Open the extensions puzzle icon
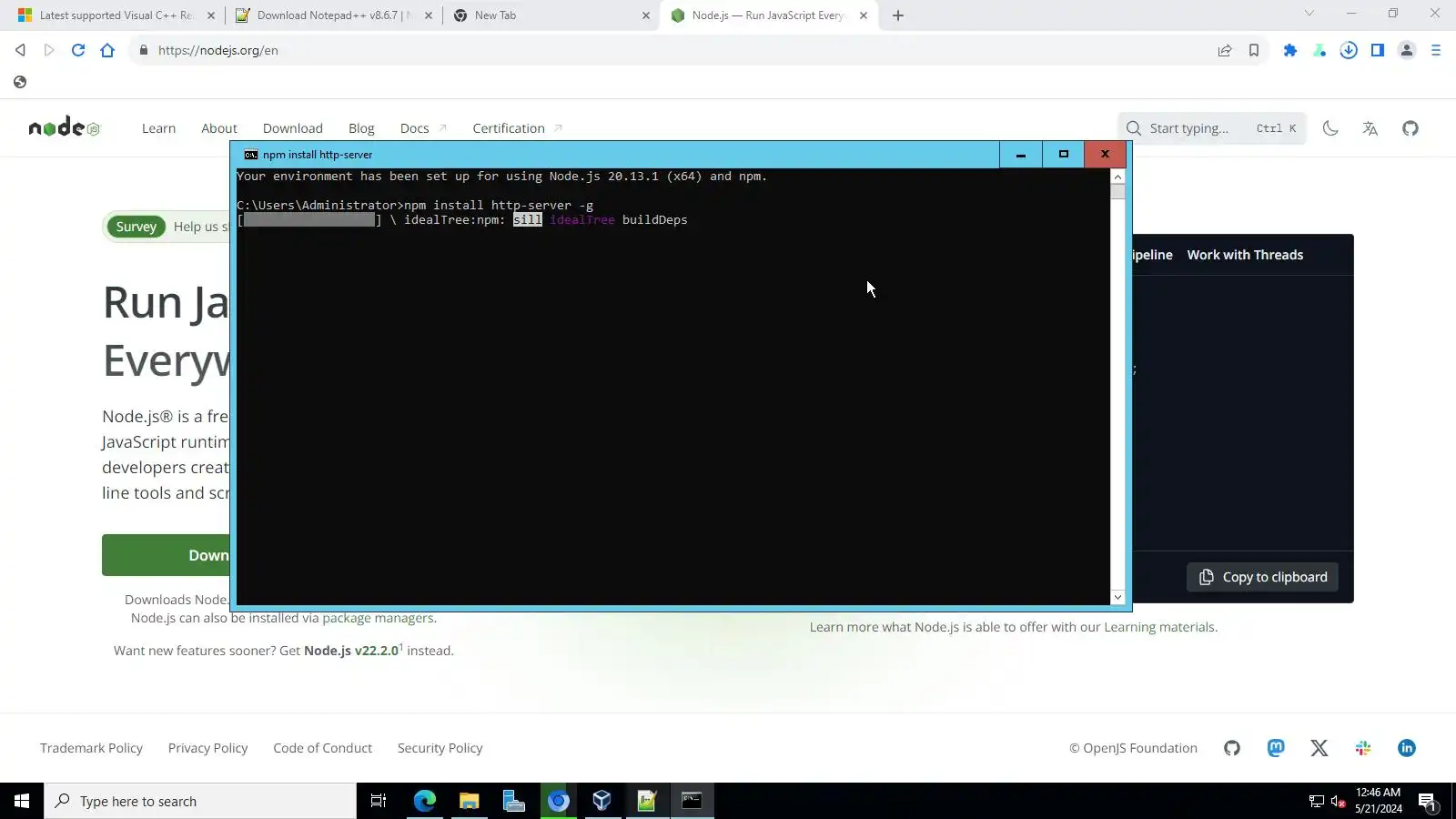The image size is (1456, 819). pyautogui.click(x=1290, y=50)
